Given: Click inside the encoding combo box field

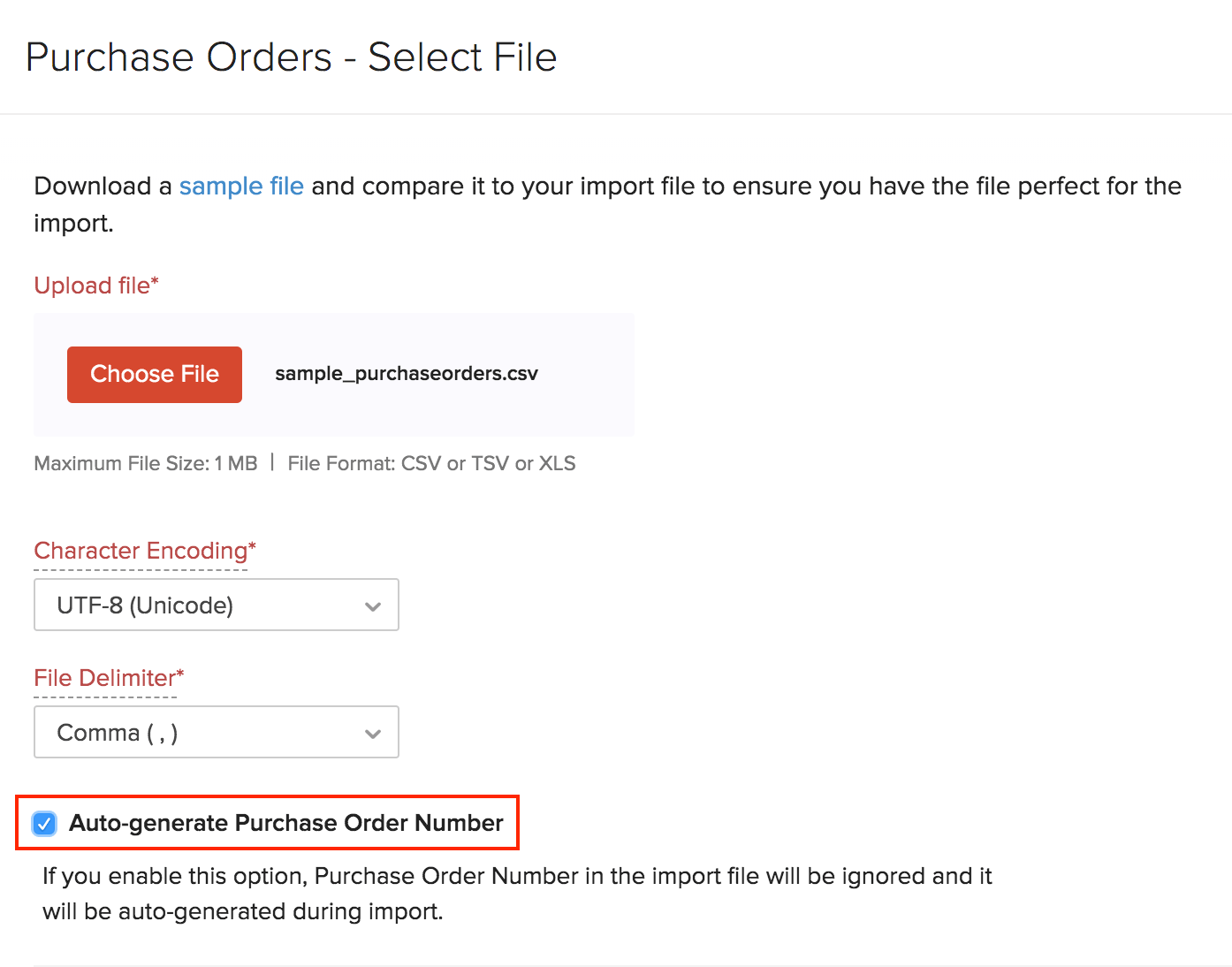Looking at the screenshot, I should coord(177,605).
